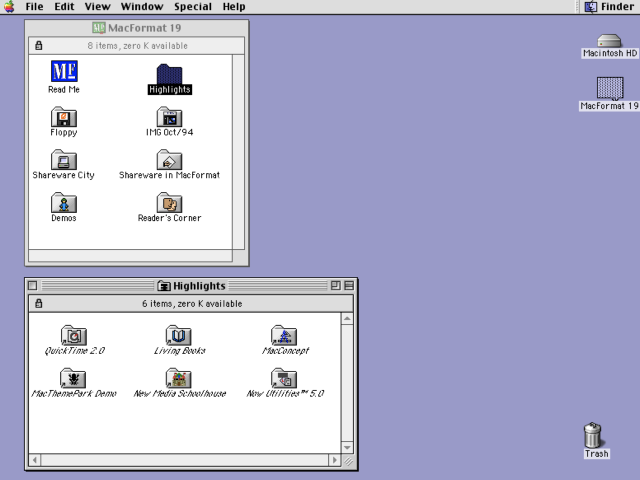Select the MacConcept alias icon
This screenshot has width=640, height=480.
[284, 335]
